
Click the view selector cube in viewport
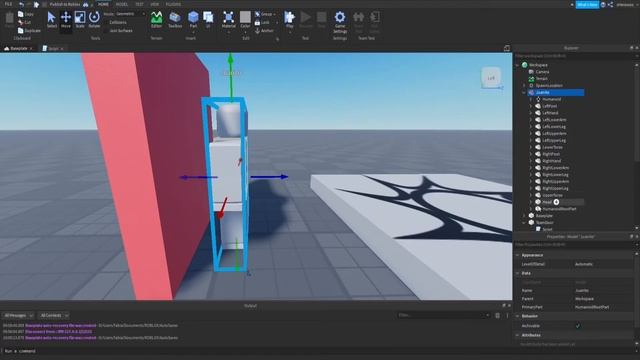tap(491, 78)
